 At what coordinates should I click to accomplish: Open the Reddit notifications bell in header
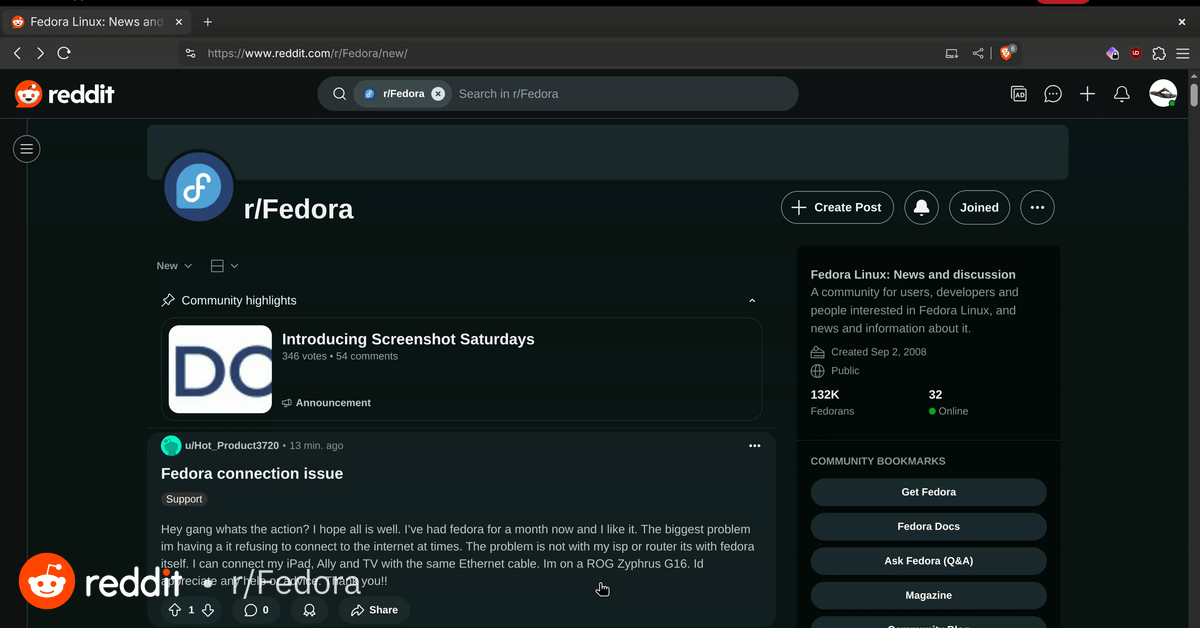1122,94
